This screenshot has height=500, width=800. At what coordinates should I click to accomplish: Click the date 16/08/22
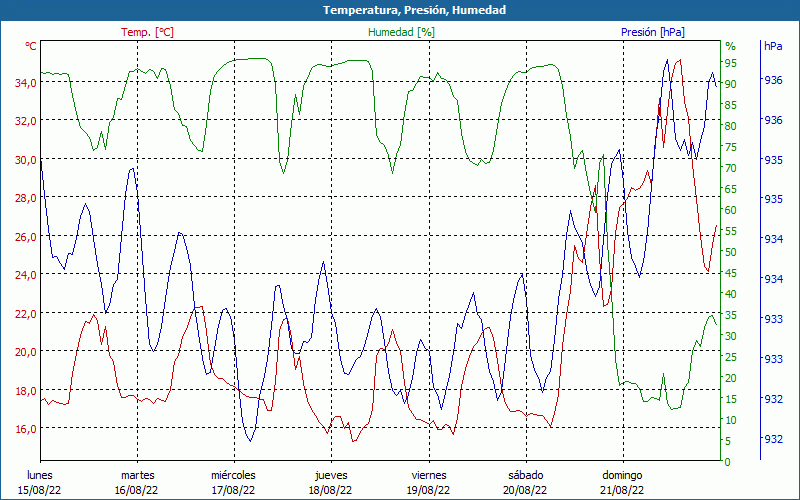137,490
